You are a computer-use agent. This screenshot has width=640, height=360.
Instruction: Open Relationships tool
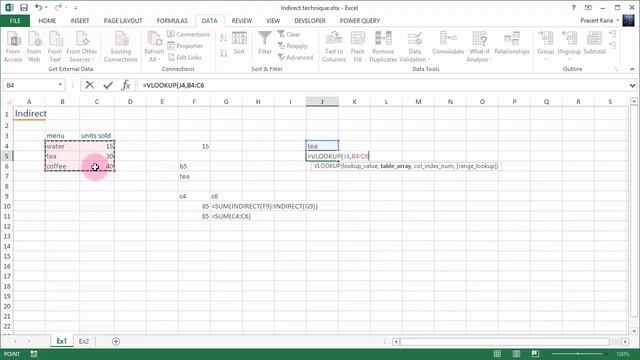click(x=512, y=43)
